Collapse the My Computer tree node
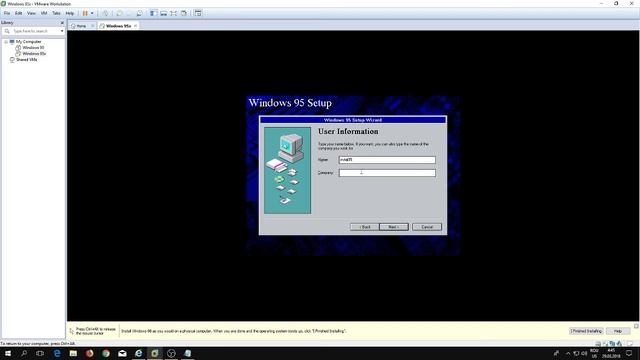The width and height of the screenshot is (640, 360). pos(6,42)
